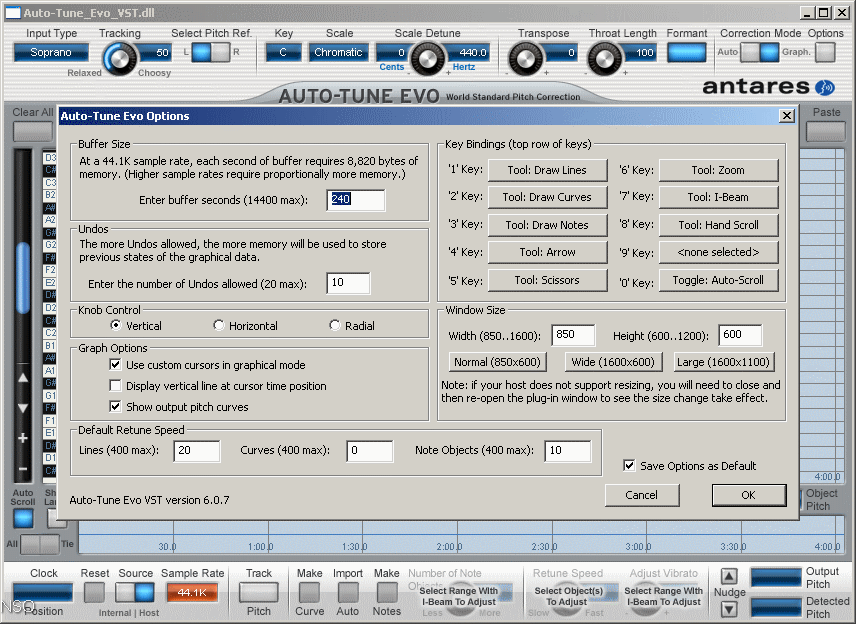Click the Nudge down arrow
The image size is (856, 624).
click(x=729, y=607)
